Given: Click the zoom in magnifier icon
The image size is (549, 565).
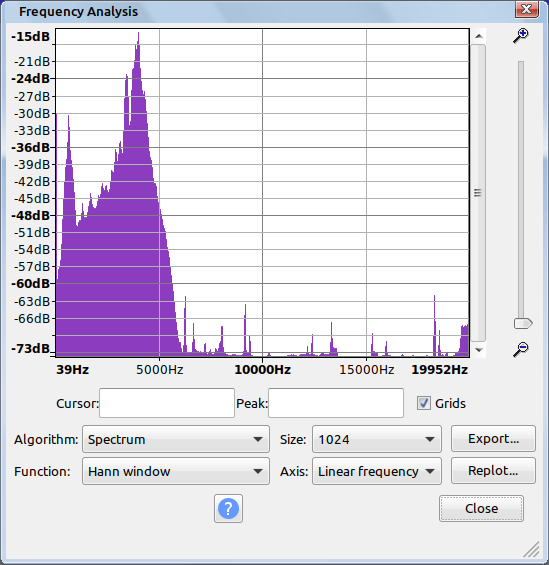Looking at the screenshot, I should (521, 35).
